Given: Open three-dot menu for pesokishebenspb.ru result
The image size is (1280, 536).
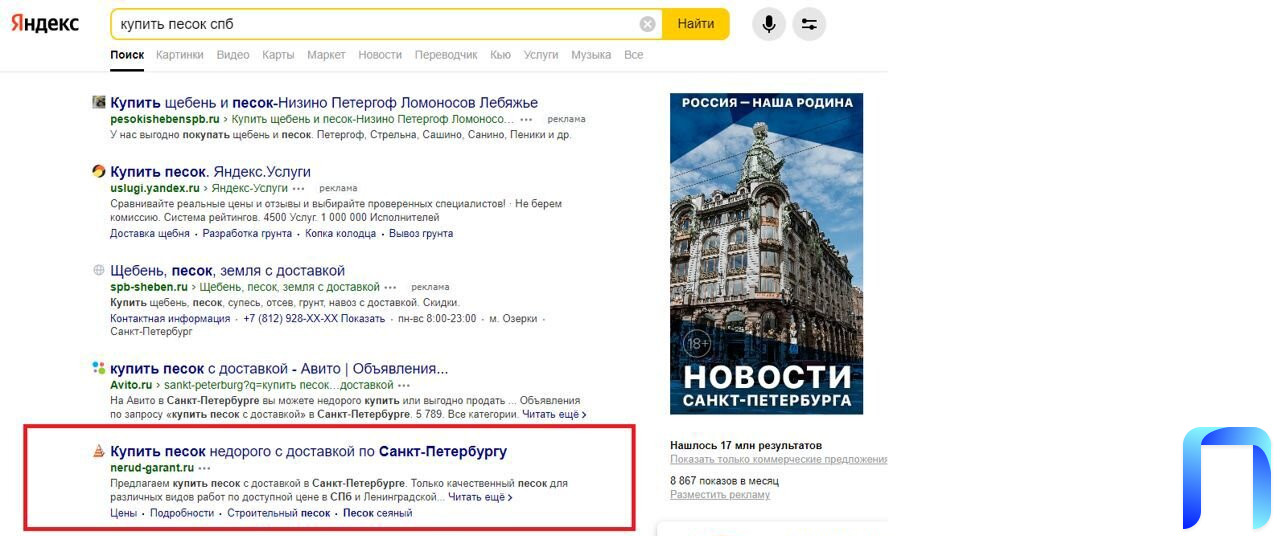Looking at the screenshot, I should 527,119.
